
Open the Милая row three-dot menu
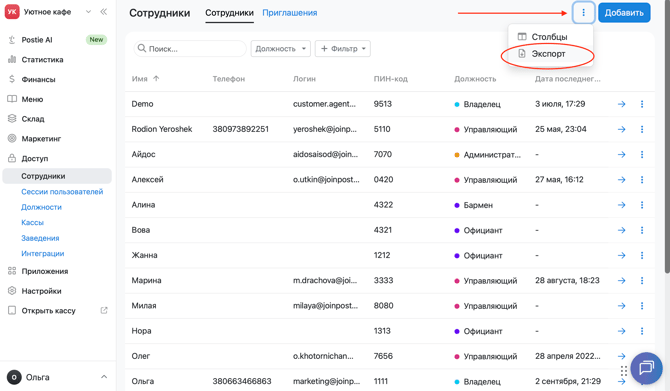[x=642, y=306]
